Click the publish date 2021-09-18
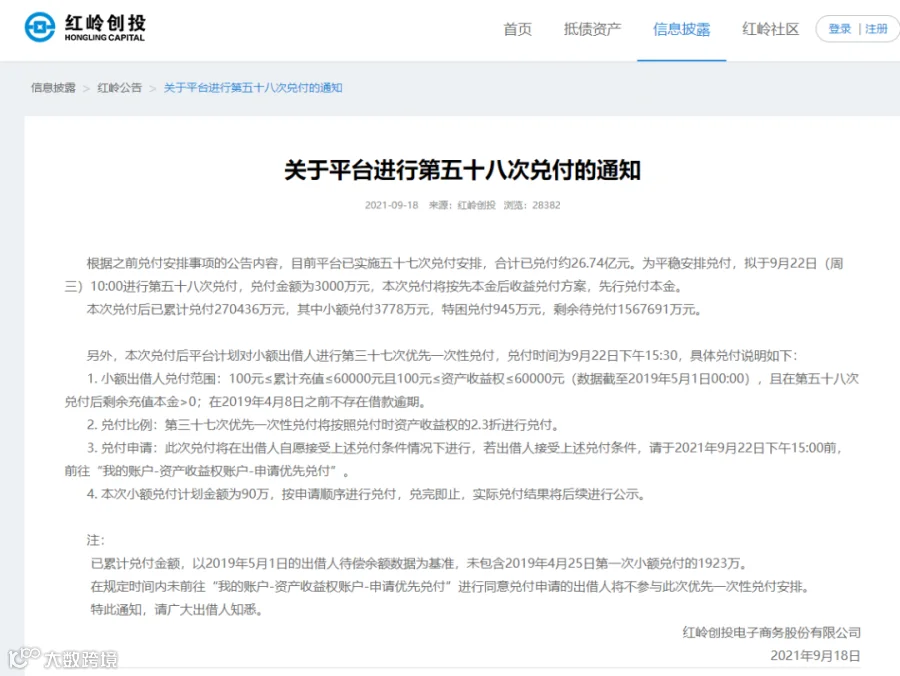The image size is (900, 676). tap(391, 205)
